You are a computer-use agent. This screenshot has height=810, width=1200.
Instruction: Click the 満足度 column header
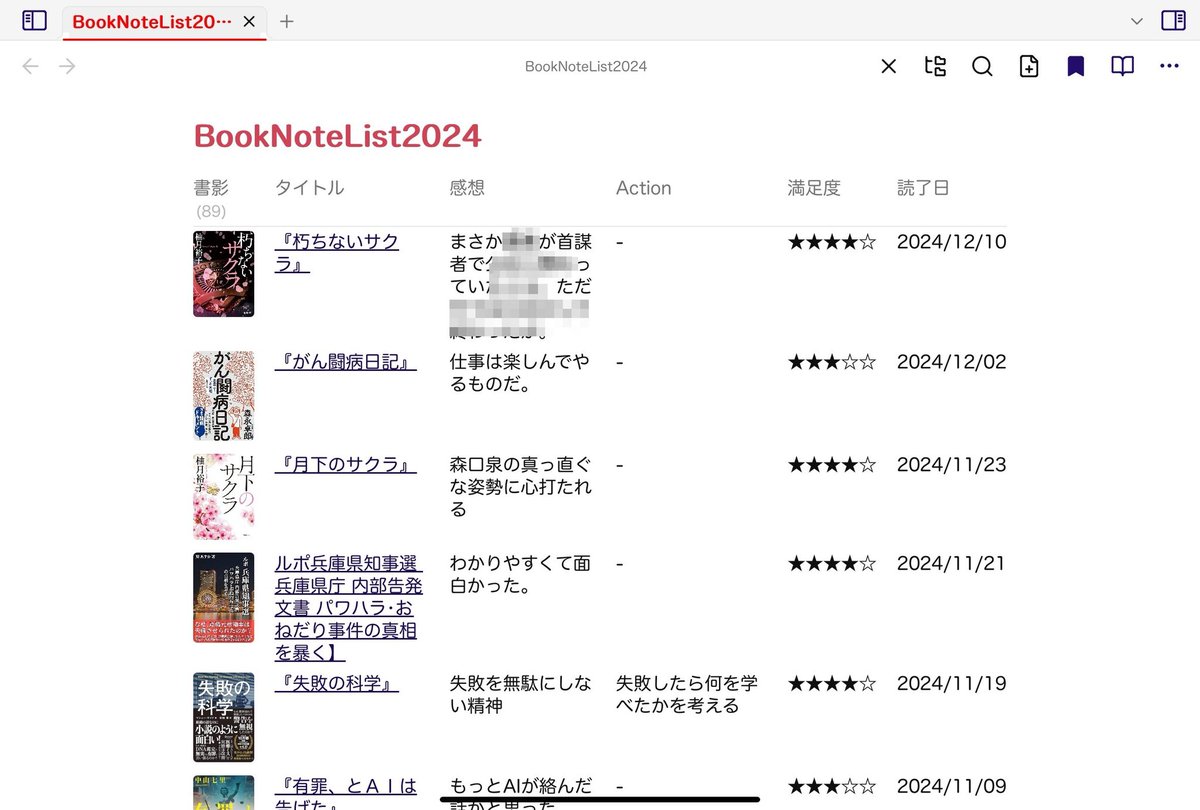click(x=814, y=188)
